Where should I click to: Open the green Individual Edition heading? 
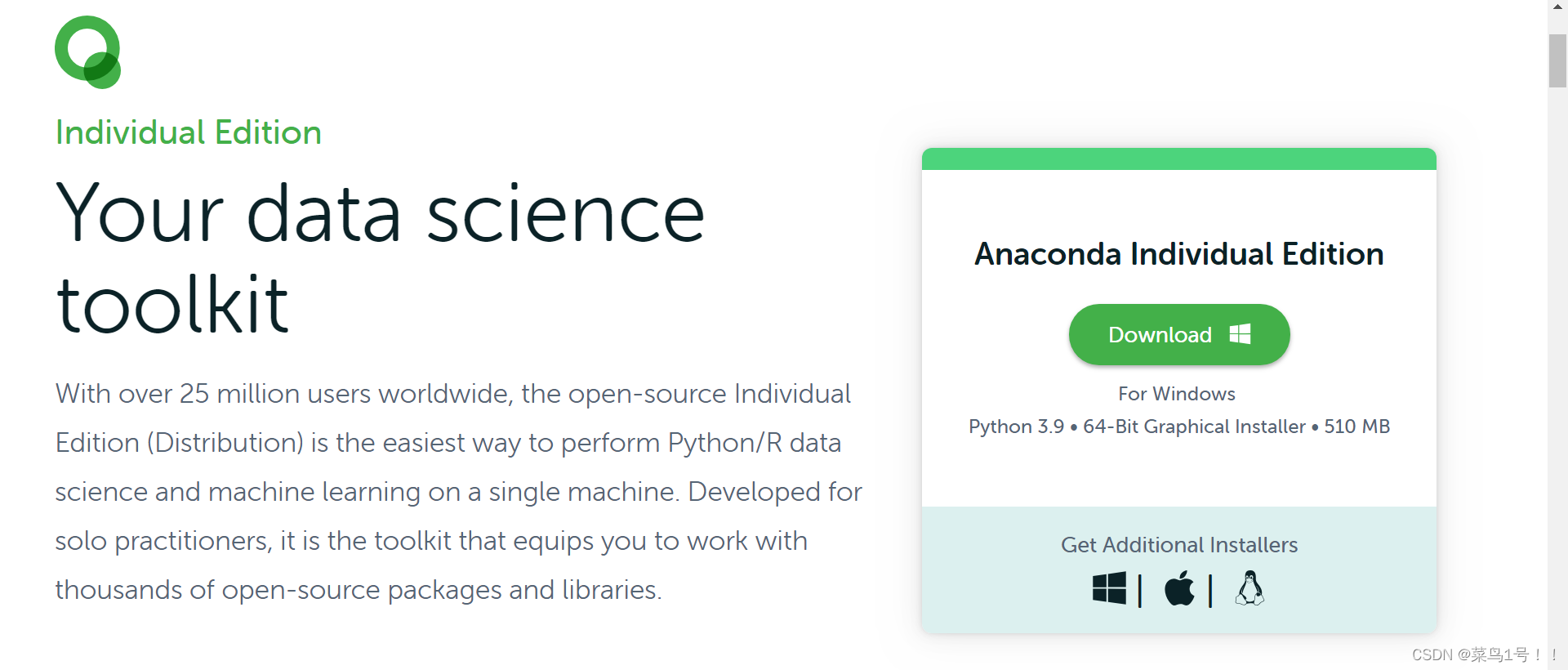[x=189, y=132]
